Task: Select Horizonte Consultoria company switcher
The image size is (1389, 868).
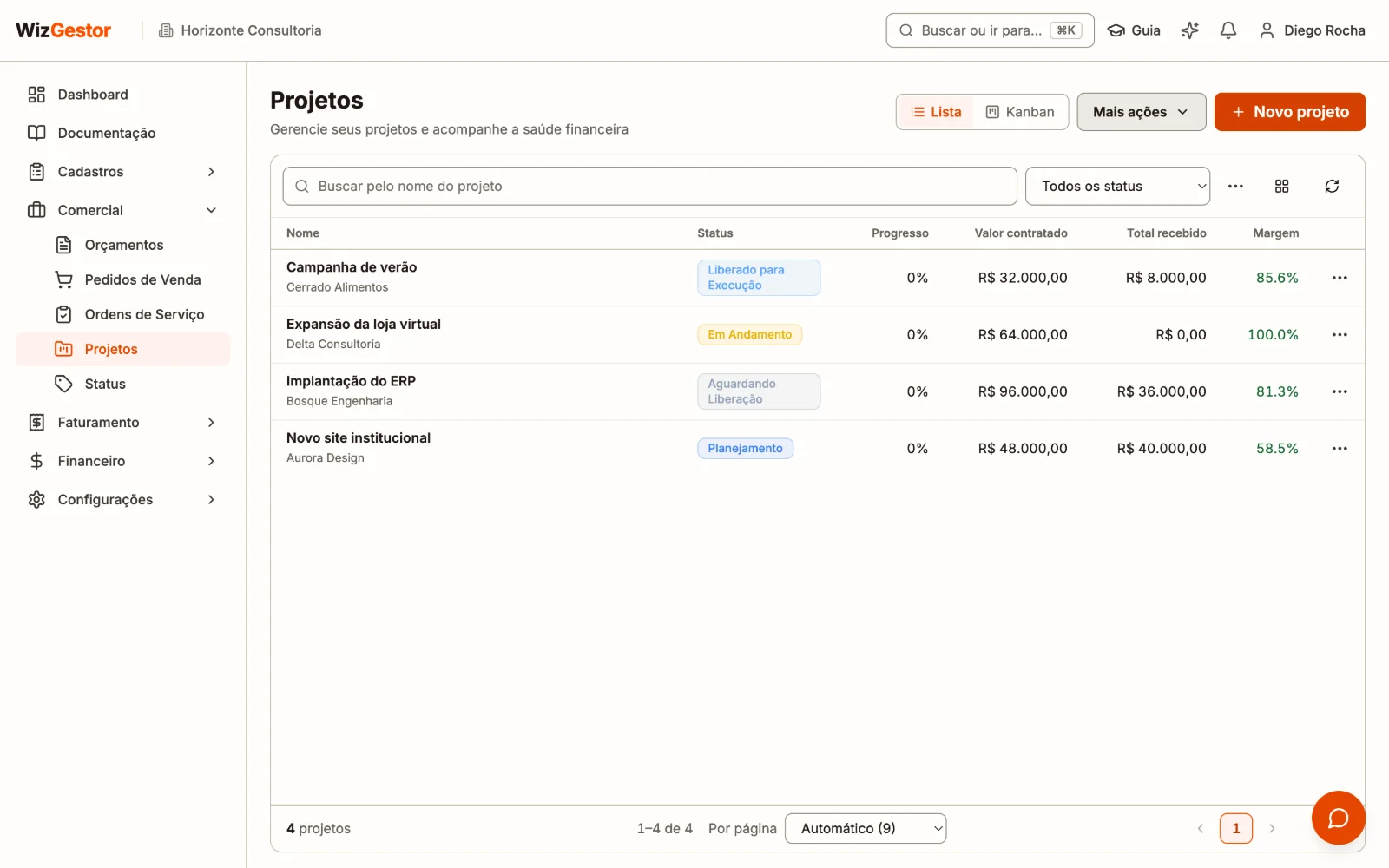Action: pyautogui.click(x=240, y=30)
